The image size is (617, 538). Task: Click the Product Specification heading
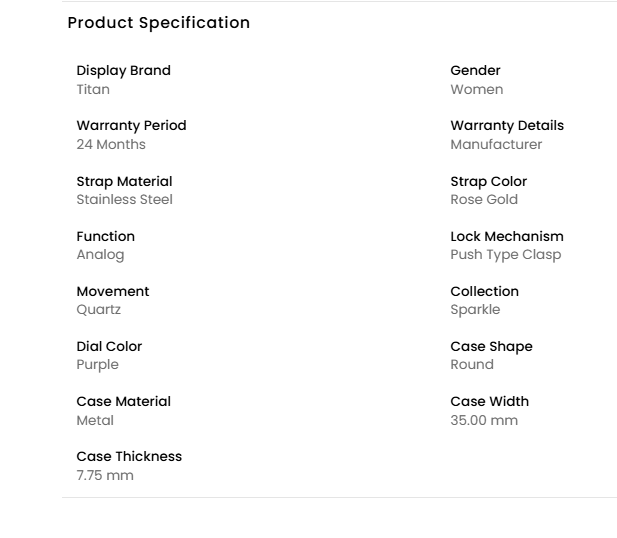coord(158,23)
